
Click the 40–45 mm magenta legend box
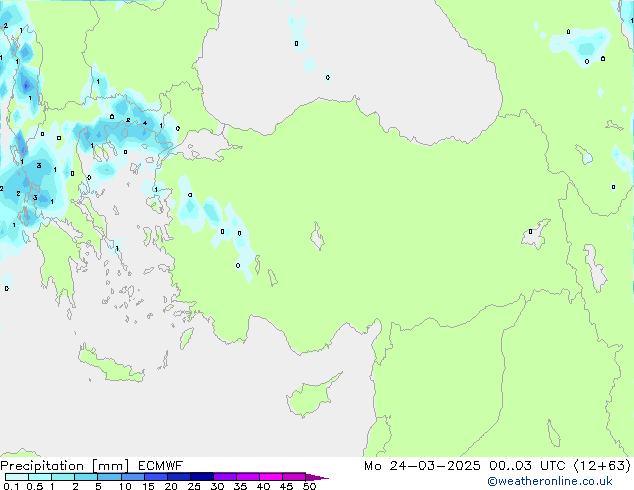[x=271, y=477]
